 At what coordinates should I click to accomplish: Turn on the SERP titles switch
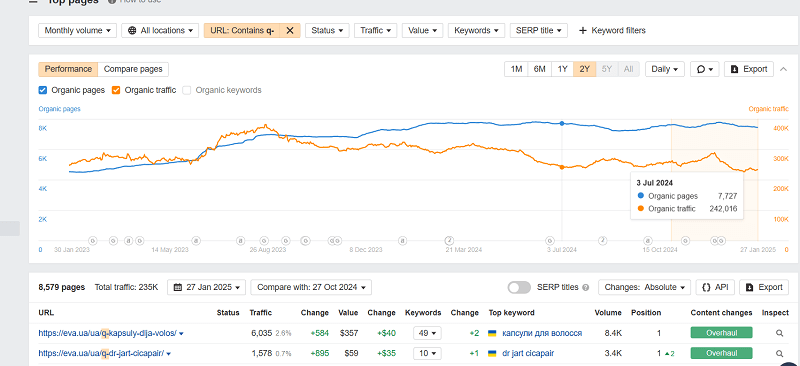coord(519,287)
